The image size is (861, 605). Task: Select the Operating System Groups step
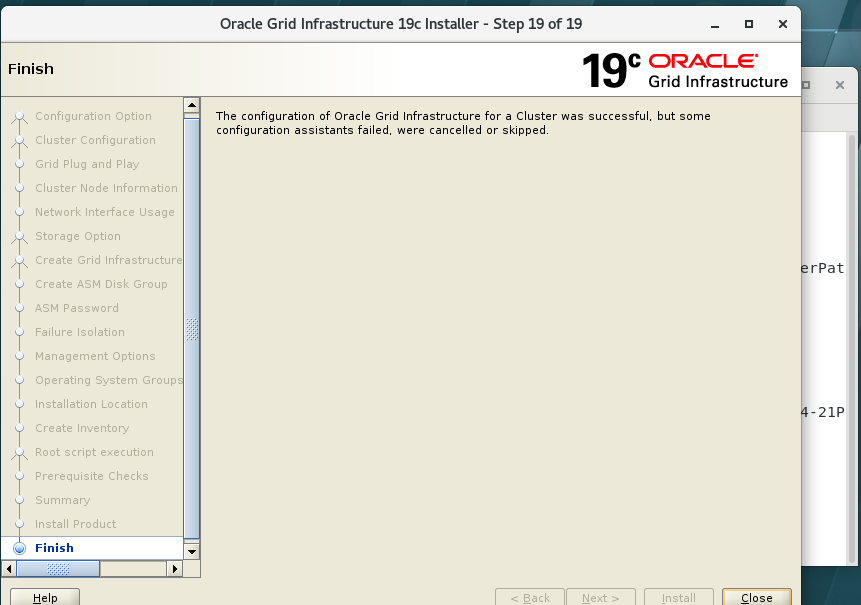pyautogui.click(x=109, y=380)
